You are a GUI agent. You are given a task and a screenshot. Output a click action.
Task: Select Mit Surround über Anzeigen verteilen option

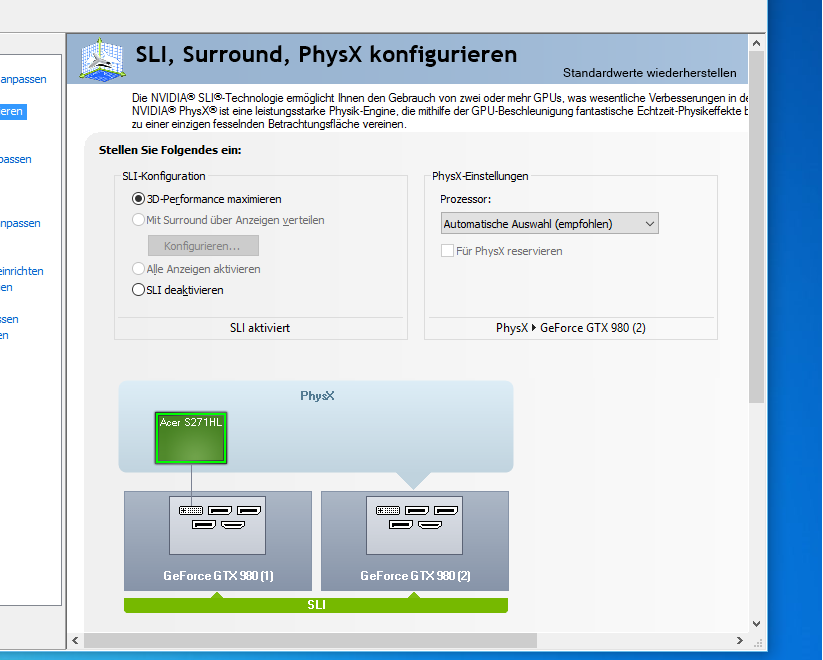pyautogui.click(x=138, y=220)
